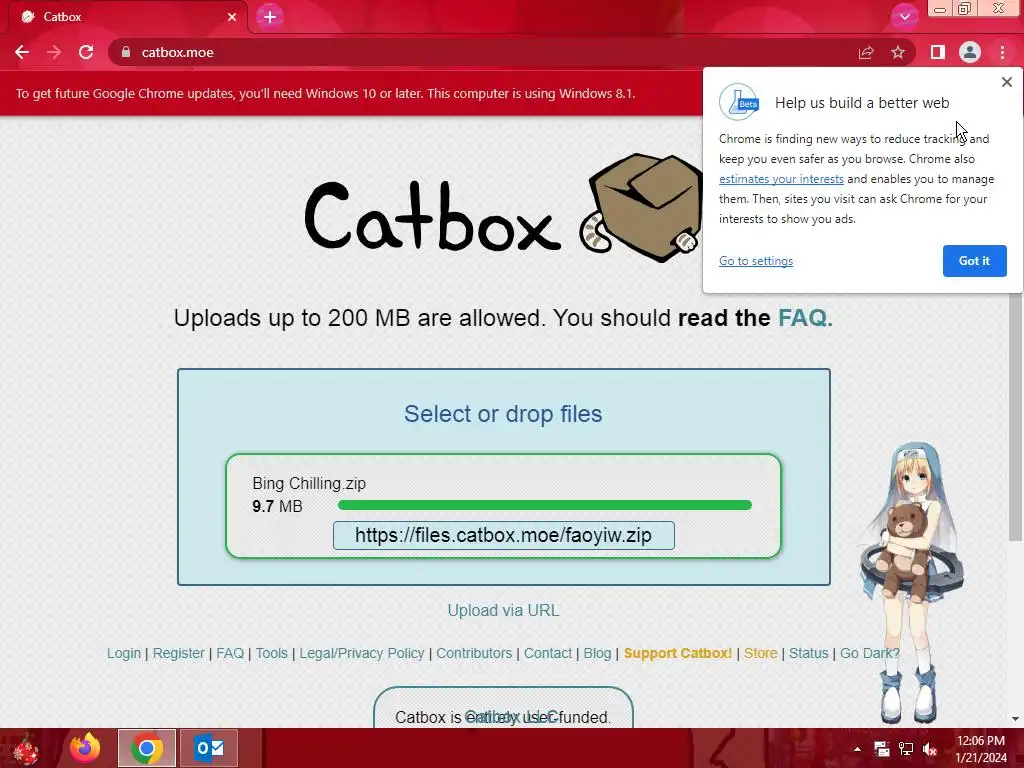This screenshot has height=768, width=1024.
Task: Click the page vertical scrollbar
Action: pos(1015,418)
